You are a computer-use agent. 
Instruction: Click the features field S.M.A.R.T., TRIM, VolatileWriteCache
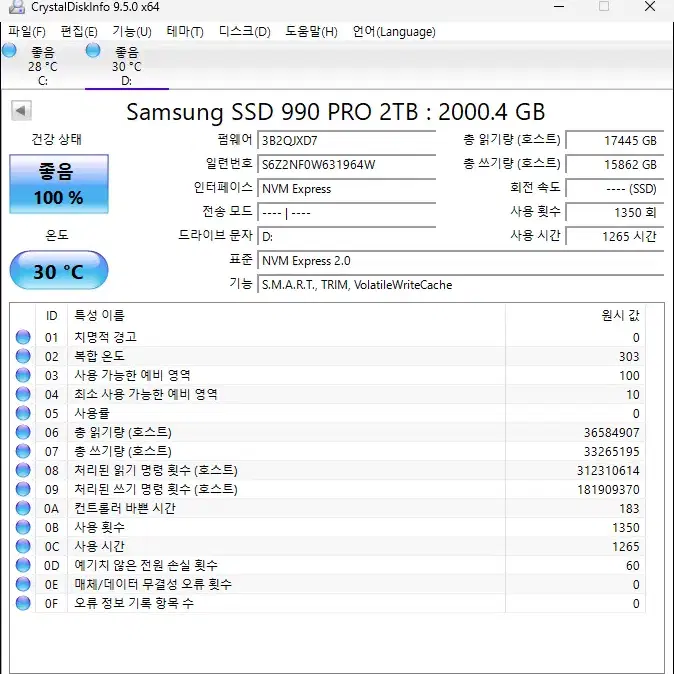click(x=460, y=285)
